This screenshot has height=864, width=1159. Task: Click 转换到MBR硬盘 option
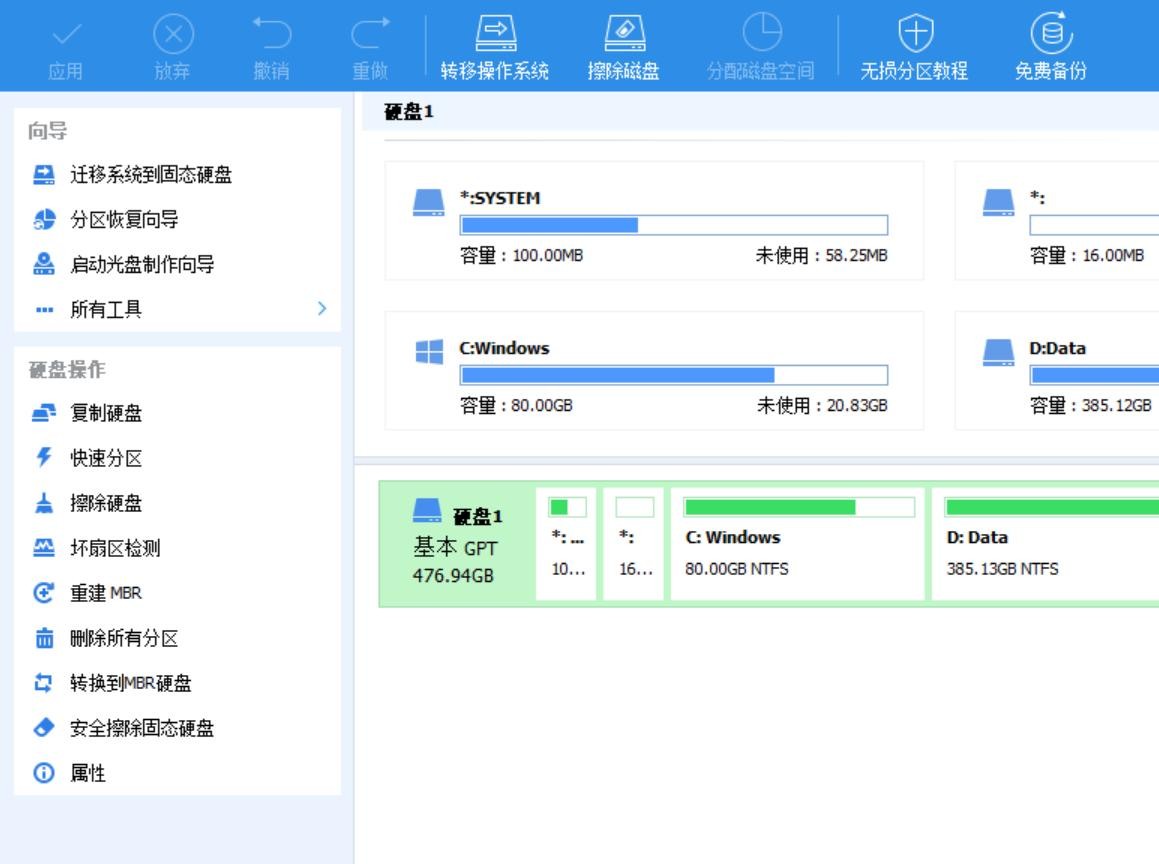[x=130, y=683]
